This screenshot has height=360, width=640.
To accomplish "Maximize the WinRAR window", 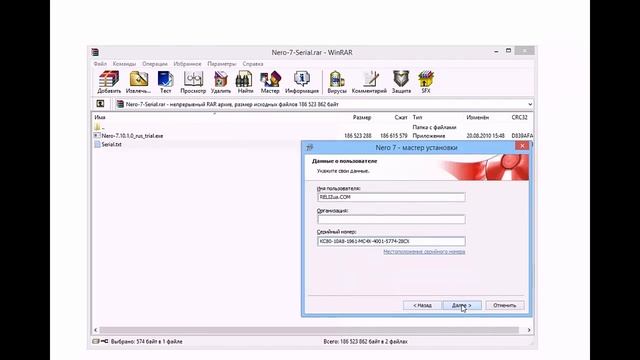I will click(x=508, y=51).
